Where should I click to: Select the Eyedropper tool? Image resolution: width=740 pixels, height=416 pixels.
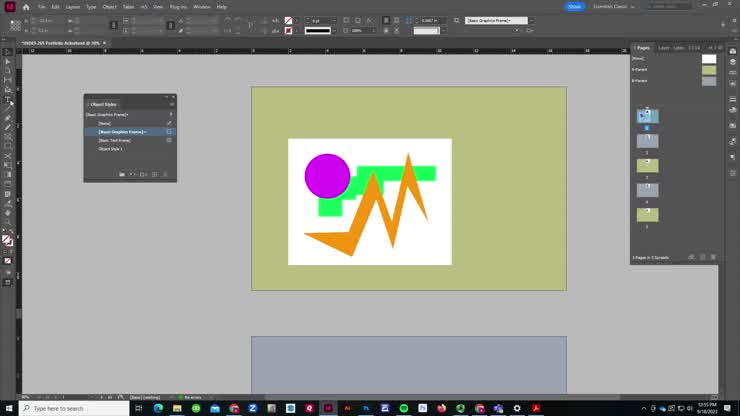8,204
